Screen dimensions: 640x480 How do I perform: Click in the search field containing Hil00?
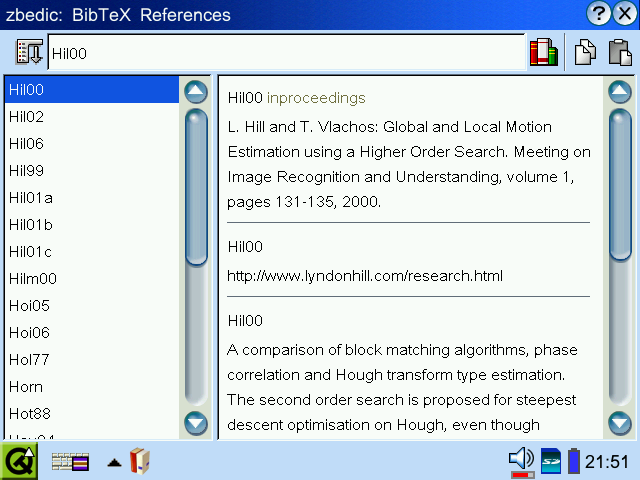pyautogui.click(x=286, y=53)
